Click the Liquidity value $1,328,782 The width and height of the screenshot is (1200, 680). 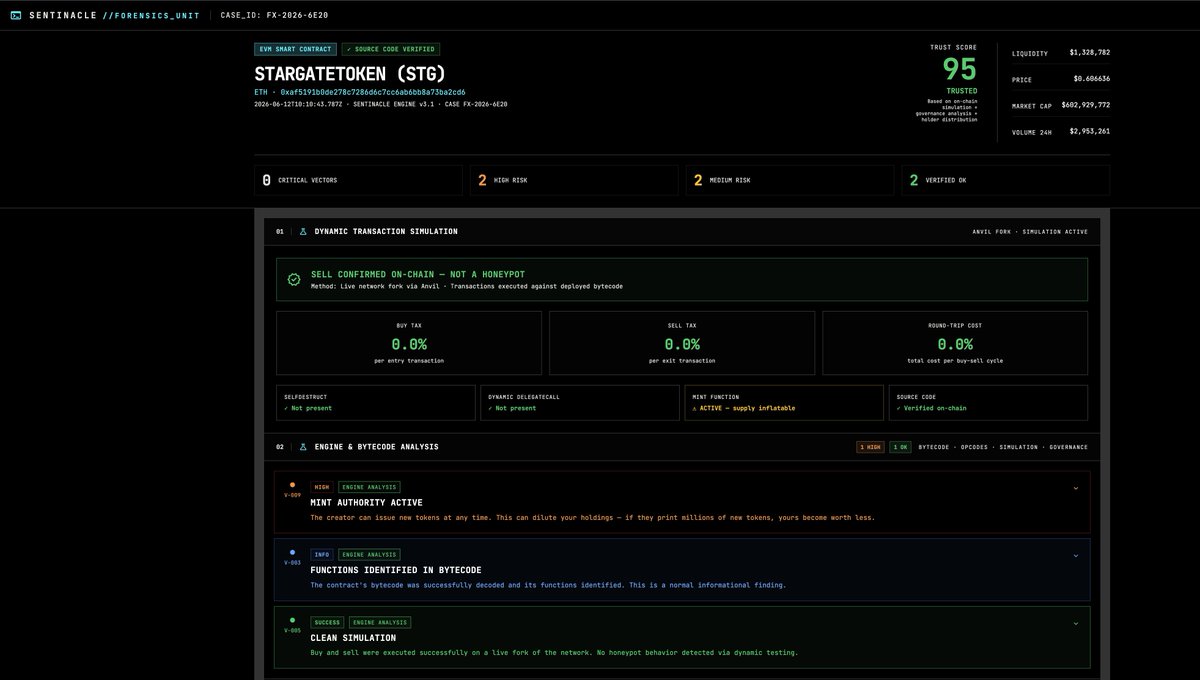pyautogui.click(x=1089, y=52)
